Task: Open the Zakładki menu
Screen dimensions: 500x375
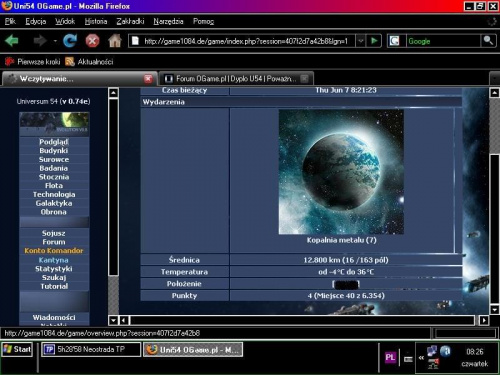Action: point(130,21)
